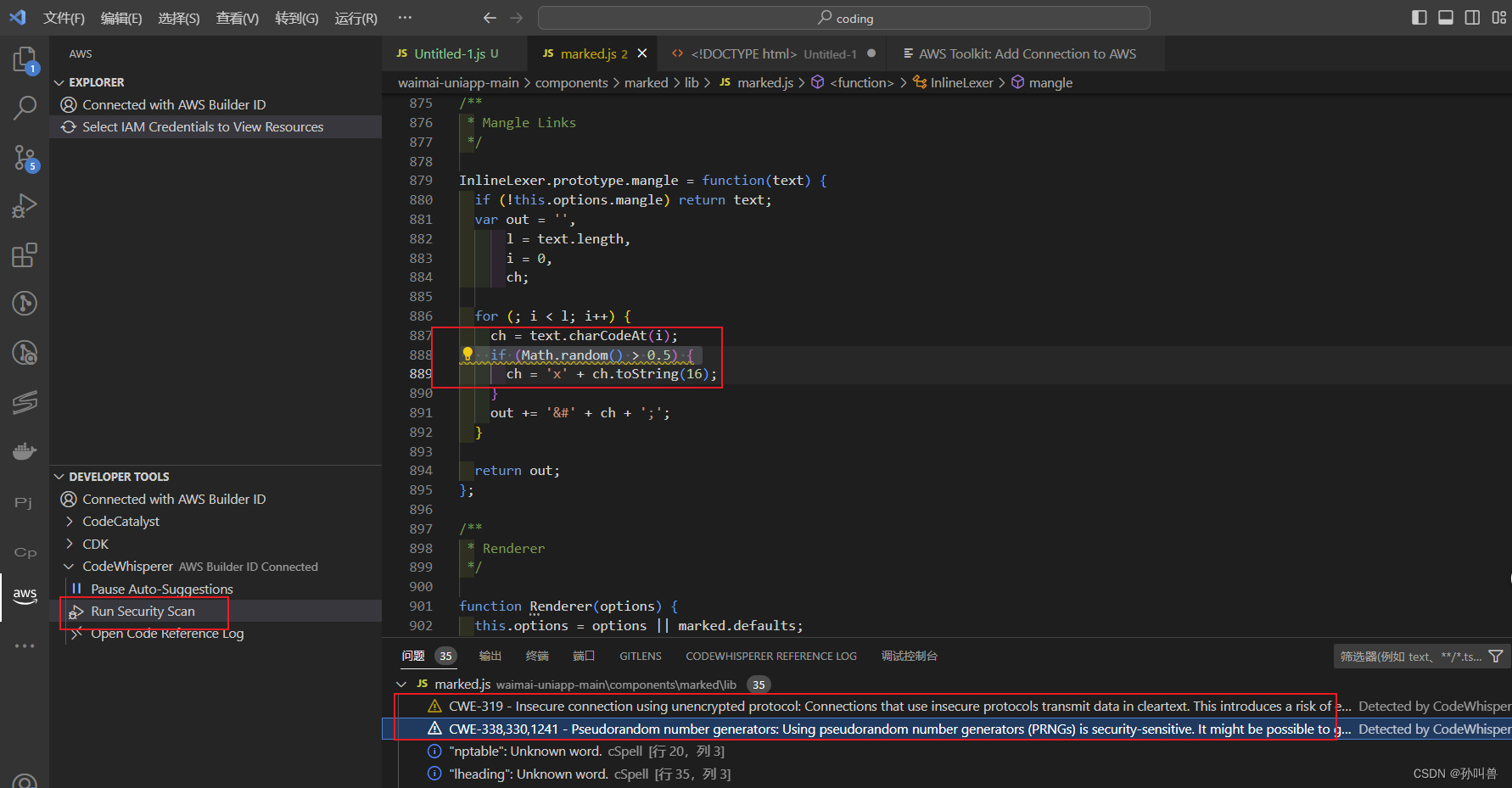This screenshot has height=788, width=1512.
Task: Open the Docker view in activity bar
Action: 25,450
